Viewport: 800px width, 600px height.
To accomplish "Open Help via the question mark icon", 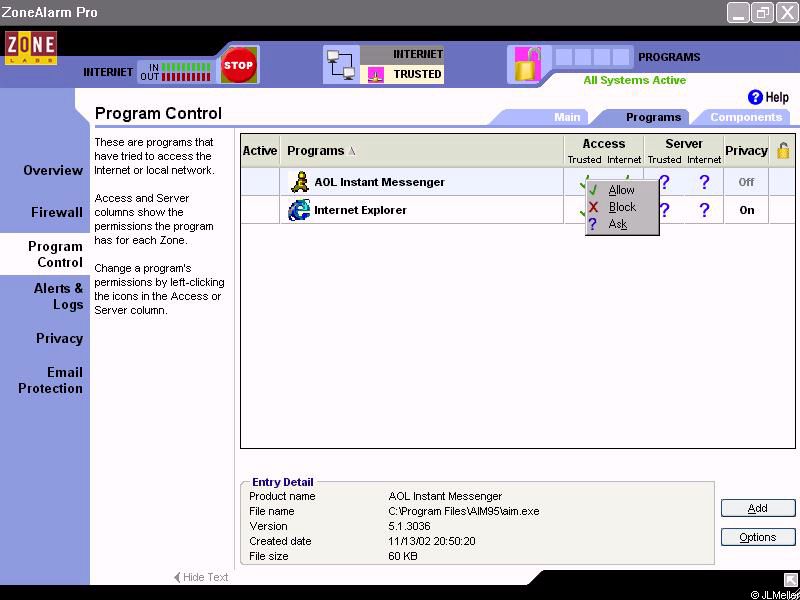I will pyautogui.click(x=755, y=97).
